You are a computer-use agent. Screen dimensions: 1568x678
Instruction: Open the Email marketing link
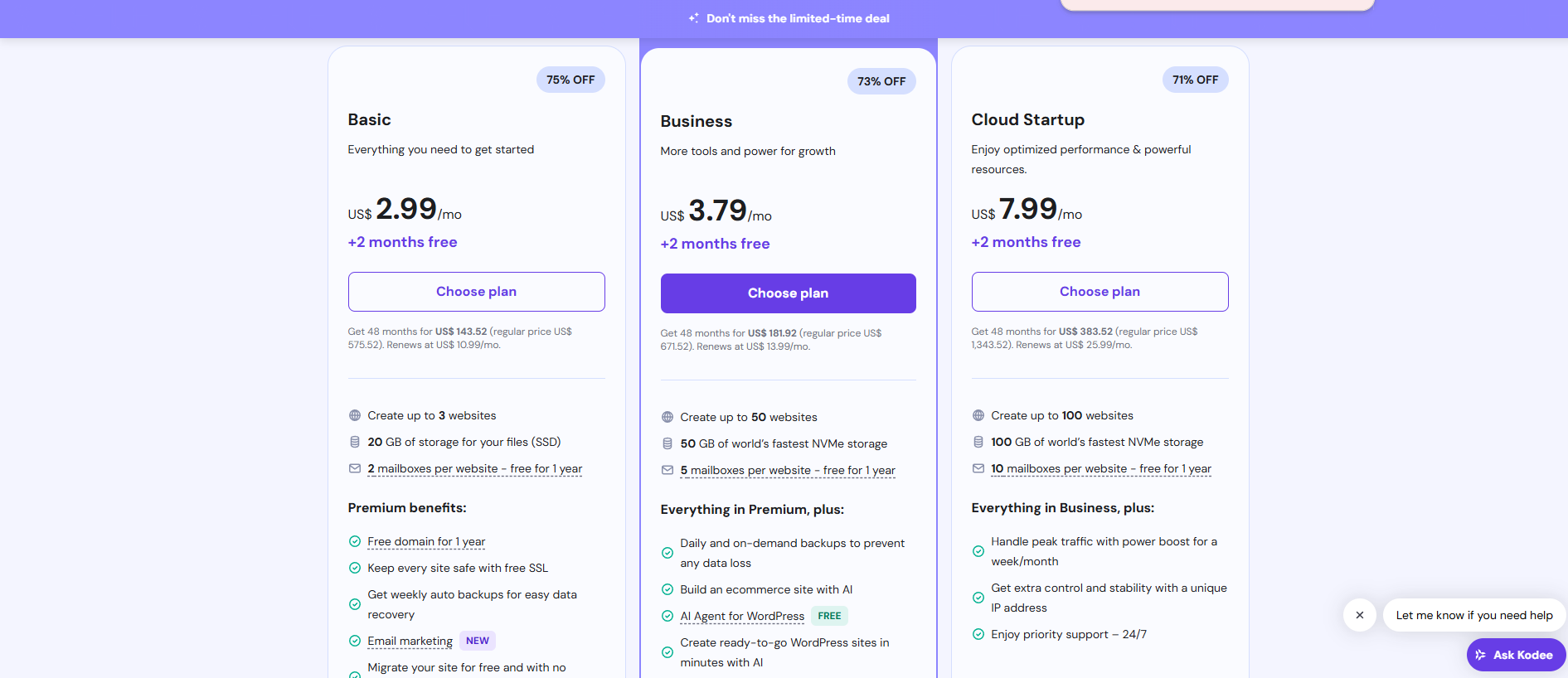click(410, 641)
